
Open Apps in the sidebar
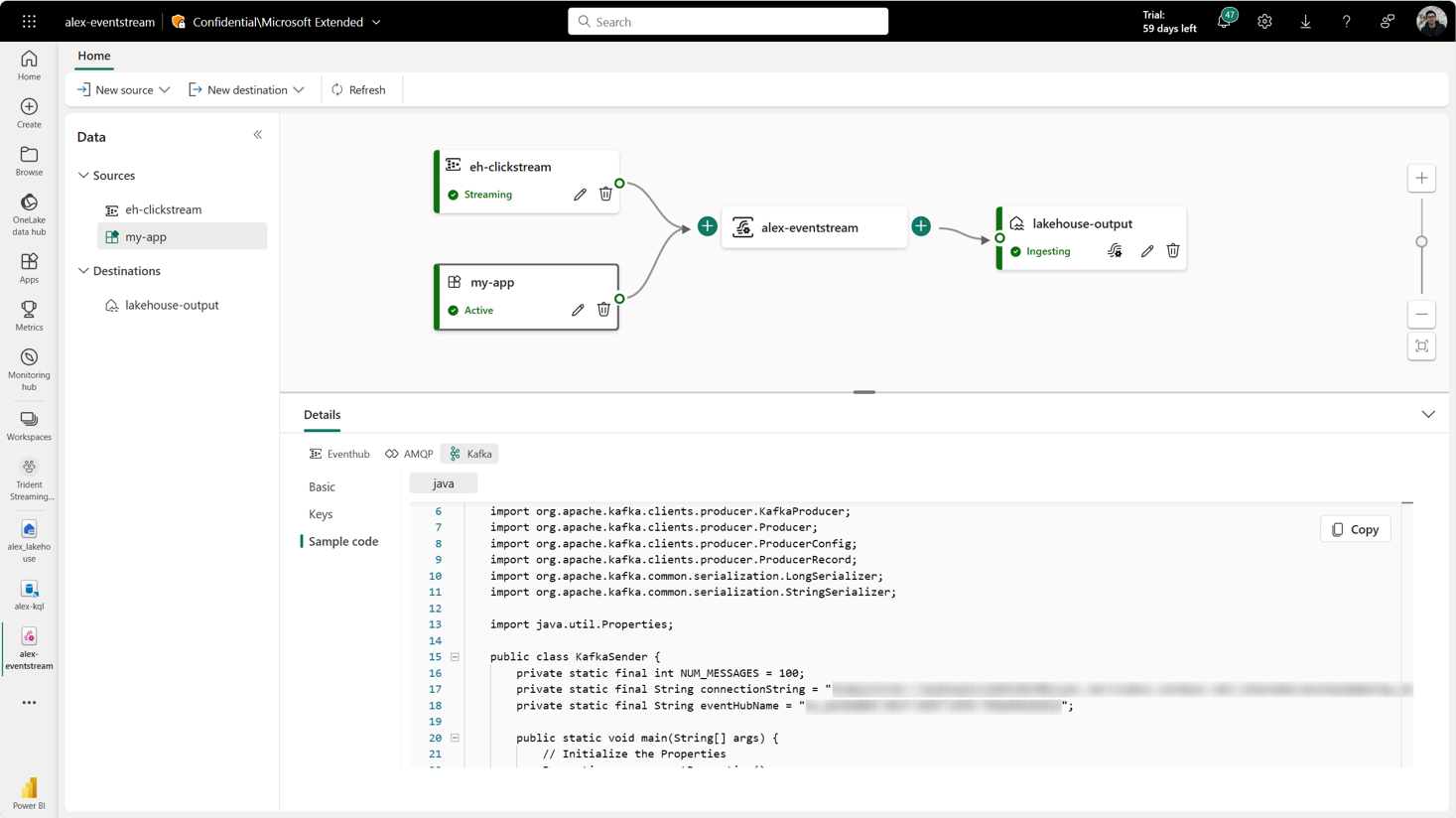(29, 268)
